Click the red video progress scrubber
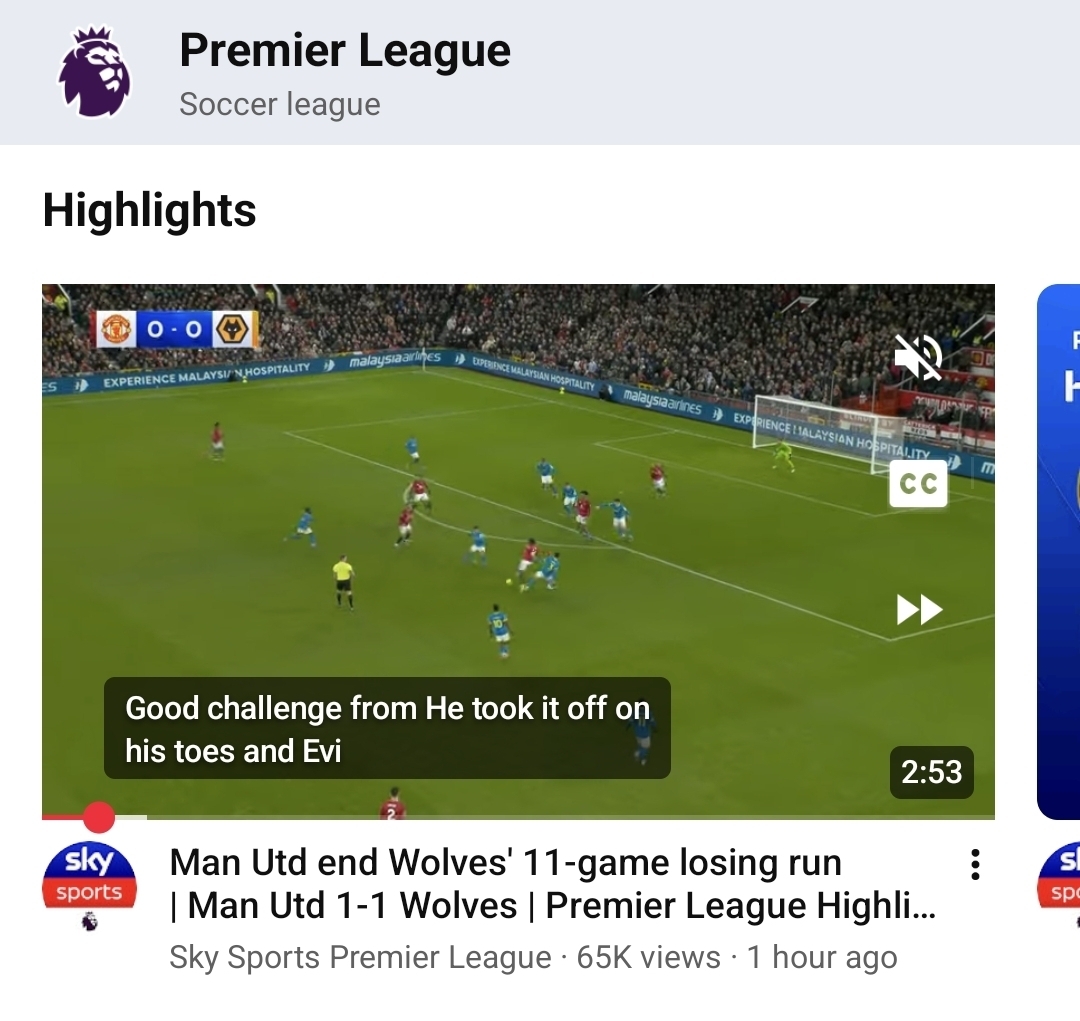 point(98,818)
